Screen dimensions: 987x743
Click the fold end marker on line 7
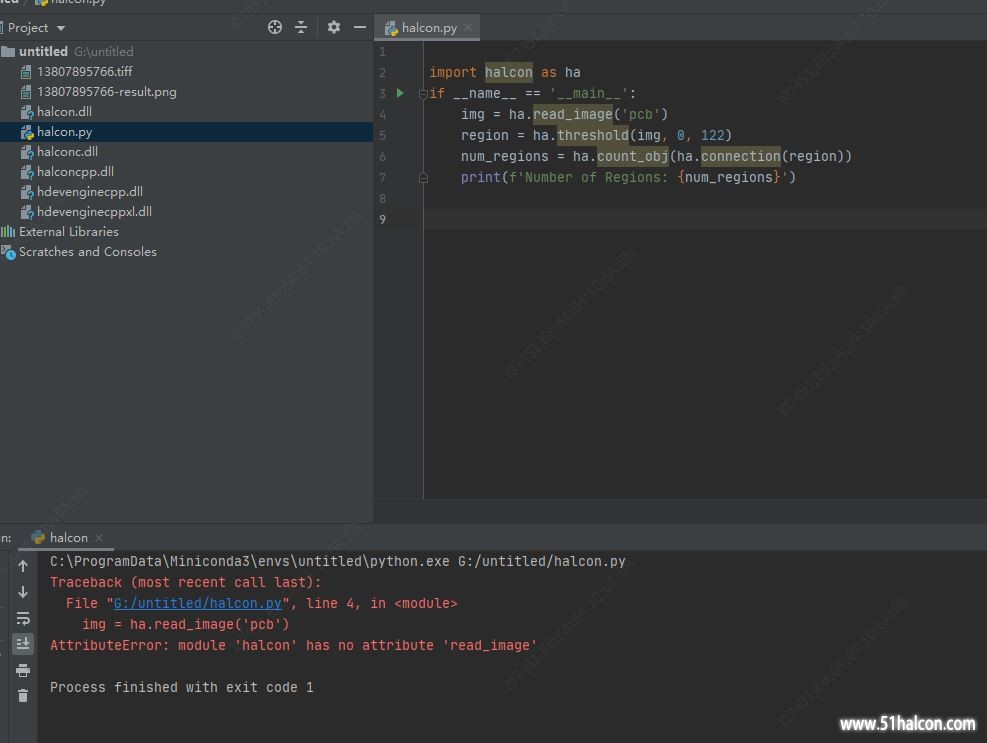pyautogui.click(x=423, y=178)
